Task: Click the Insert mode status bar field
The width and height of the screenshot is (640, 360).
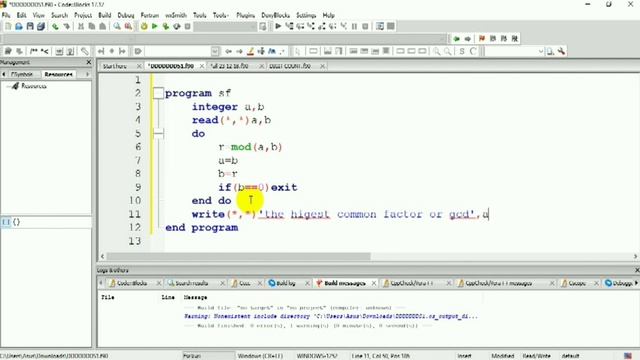Action: tap(464, 356)
